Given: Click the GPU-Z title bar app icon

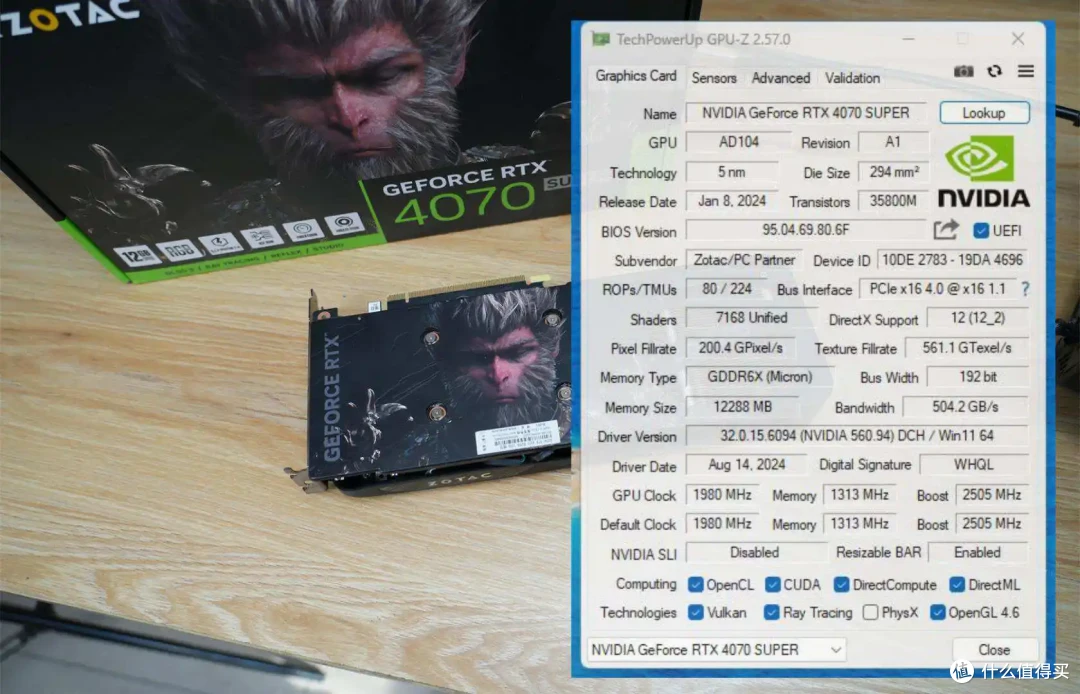Looking at the screenshot, I should 601,39.
